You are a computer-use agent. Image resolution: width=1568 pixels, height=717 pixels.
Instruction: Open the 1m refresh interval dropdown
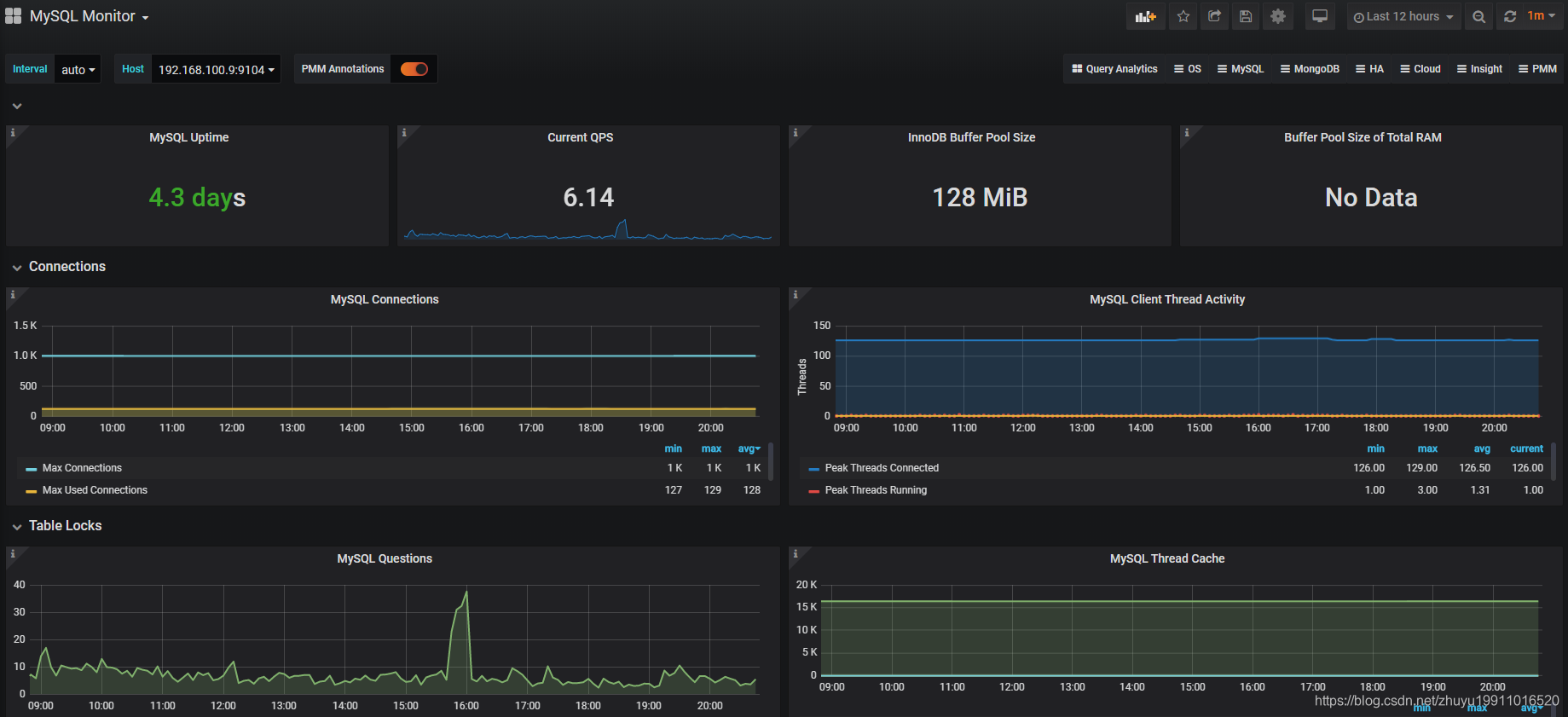pyautogui.click(x=1542, y=16)
